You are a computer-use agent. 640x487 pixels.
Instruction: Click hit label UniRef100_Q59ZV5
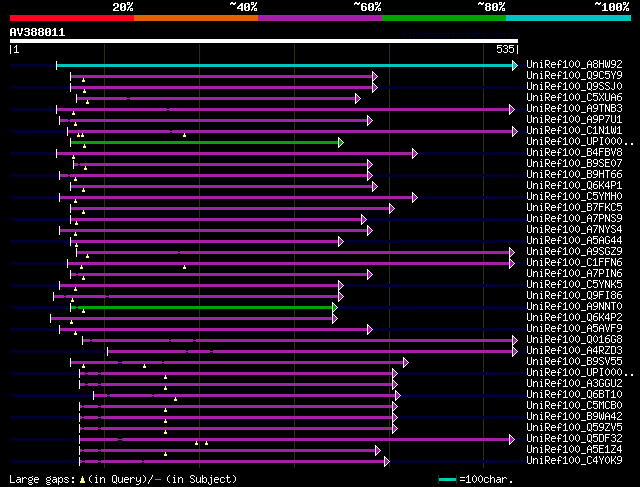tap(574, 427)
